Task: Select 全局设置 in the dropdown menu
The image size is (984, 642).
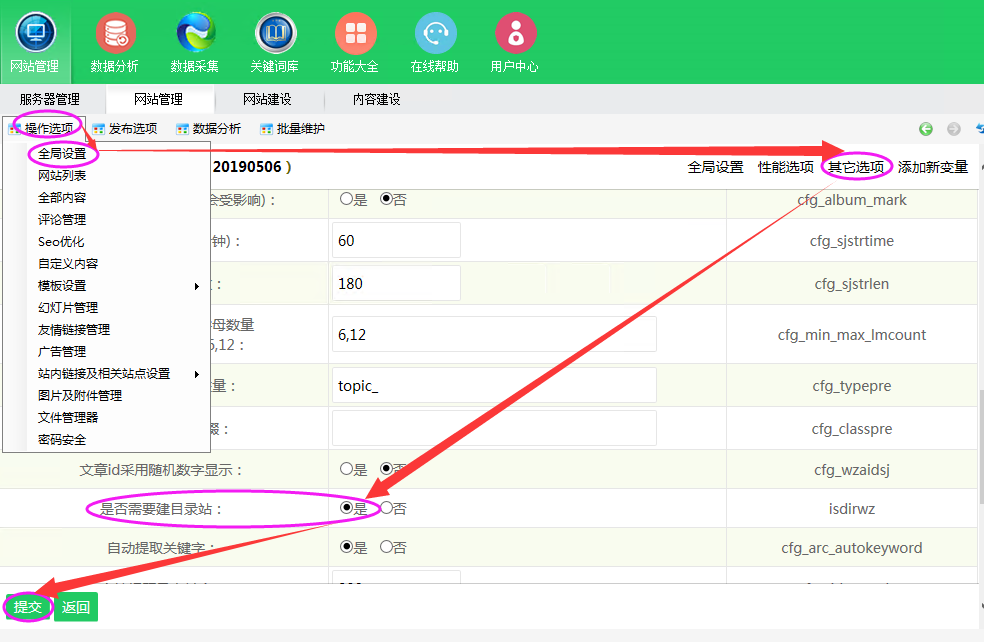Action: point(62,154)
